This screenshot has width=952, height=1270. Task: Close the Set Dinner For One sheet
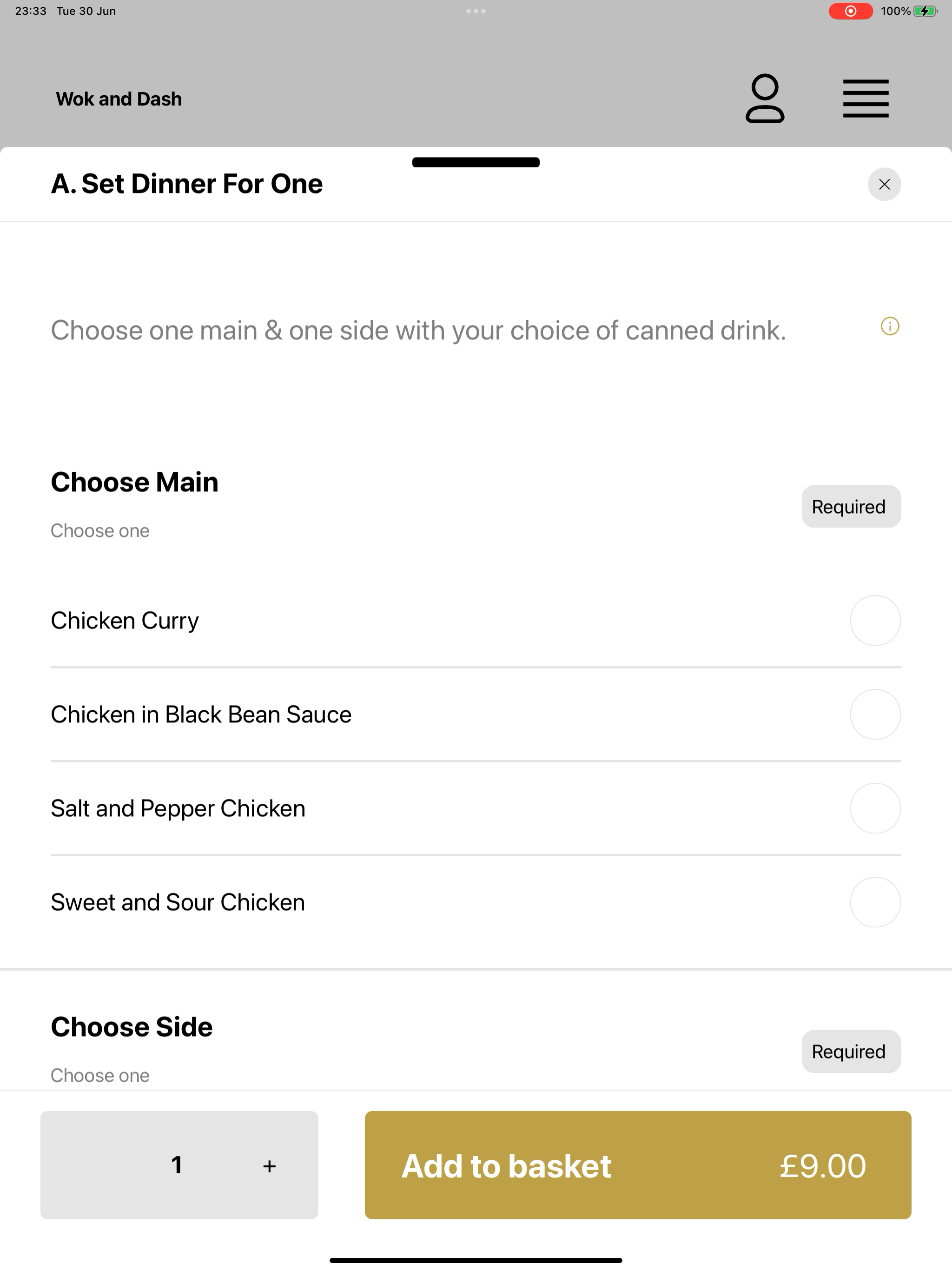coord(884,184)
